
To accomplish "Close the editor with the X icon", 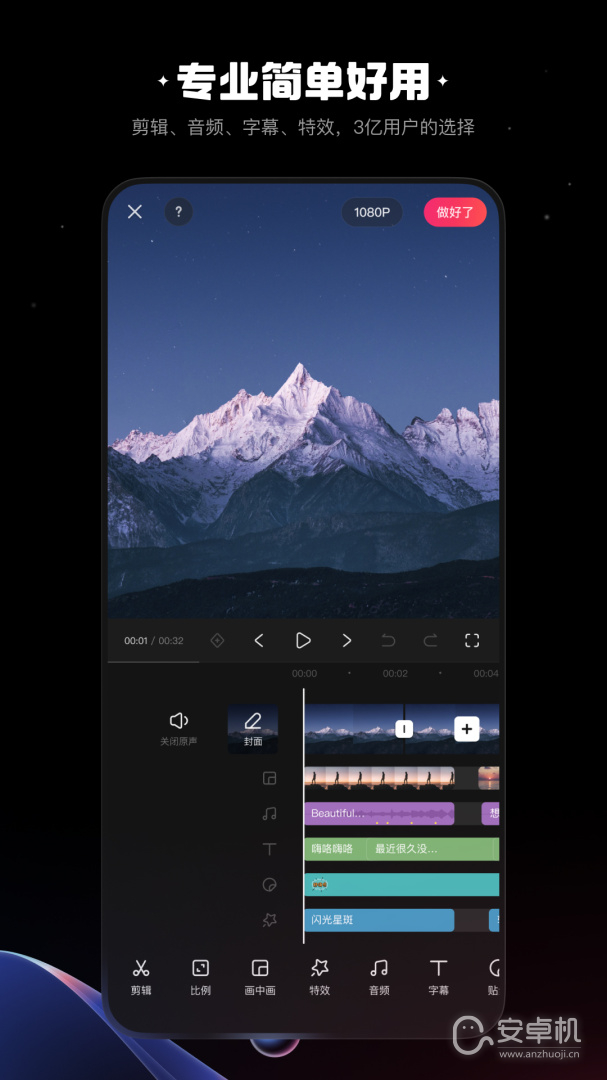I will [x=135, y=212].
